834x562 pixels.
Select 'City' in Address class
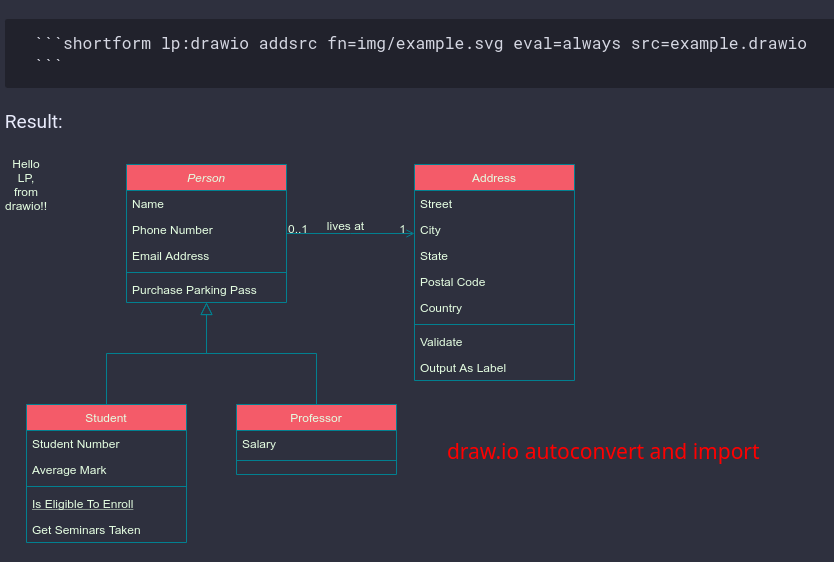(x=430, y=230)
